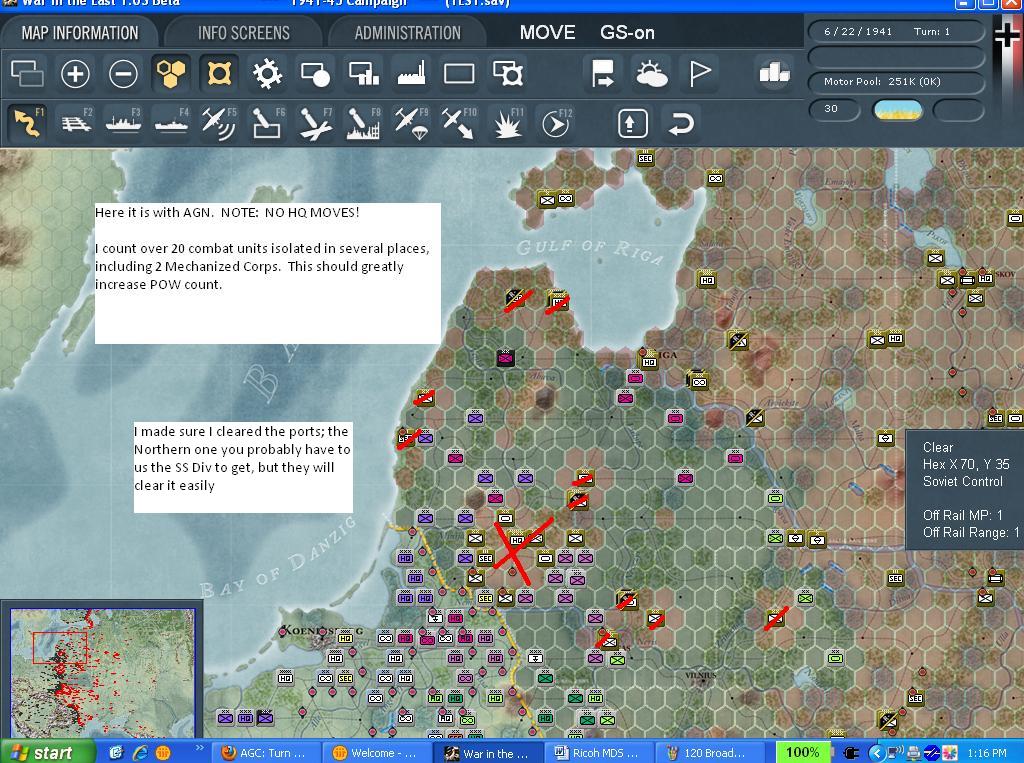Click the boxed up-arrow icon

[632, 123]
